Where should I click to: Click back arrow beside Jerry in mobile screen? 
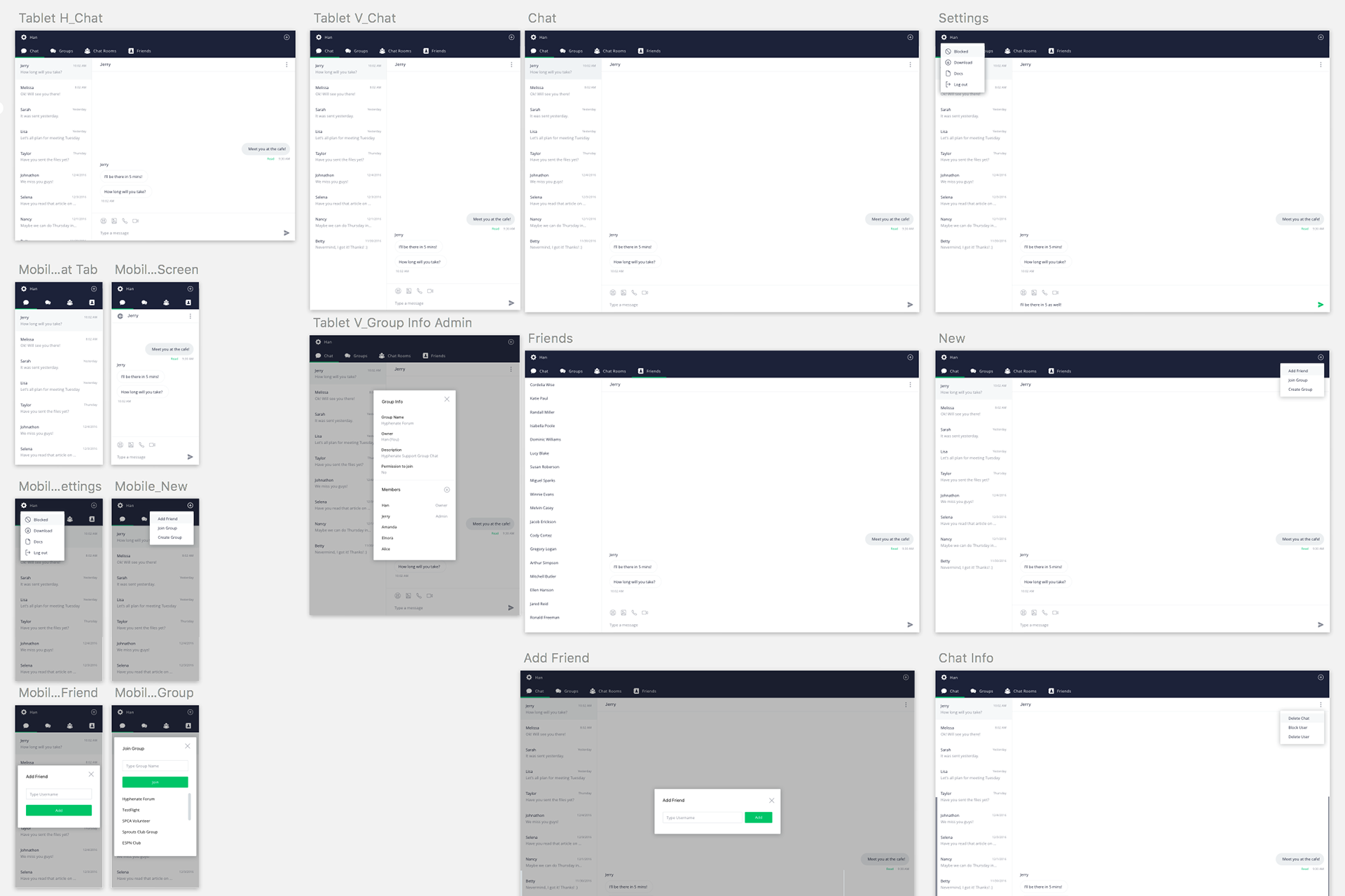point(120,316)
